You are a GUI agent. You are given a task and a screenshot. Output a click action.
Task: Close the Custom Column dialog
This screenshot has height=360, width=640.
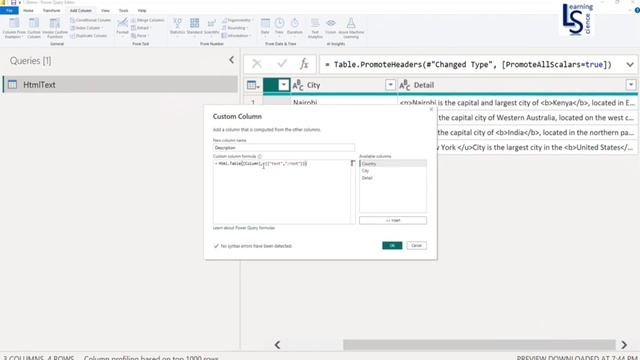click(x=431, y=109)
